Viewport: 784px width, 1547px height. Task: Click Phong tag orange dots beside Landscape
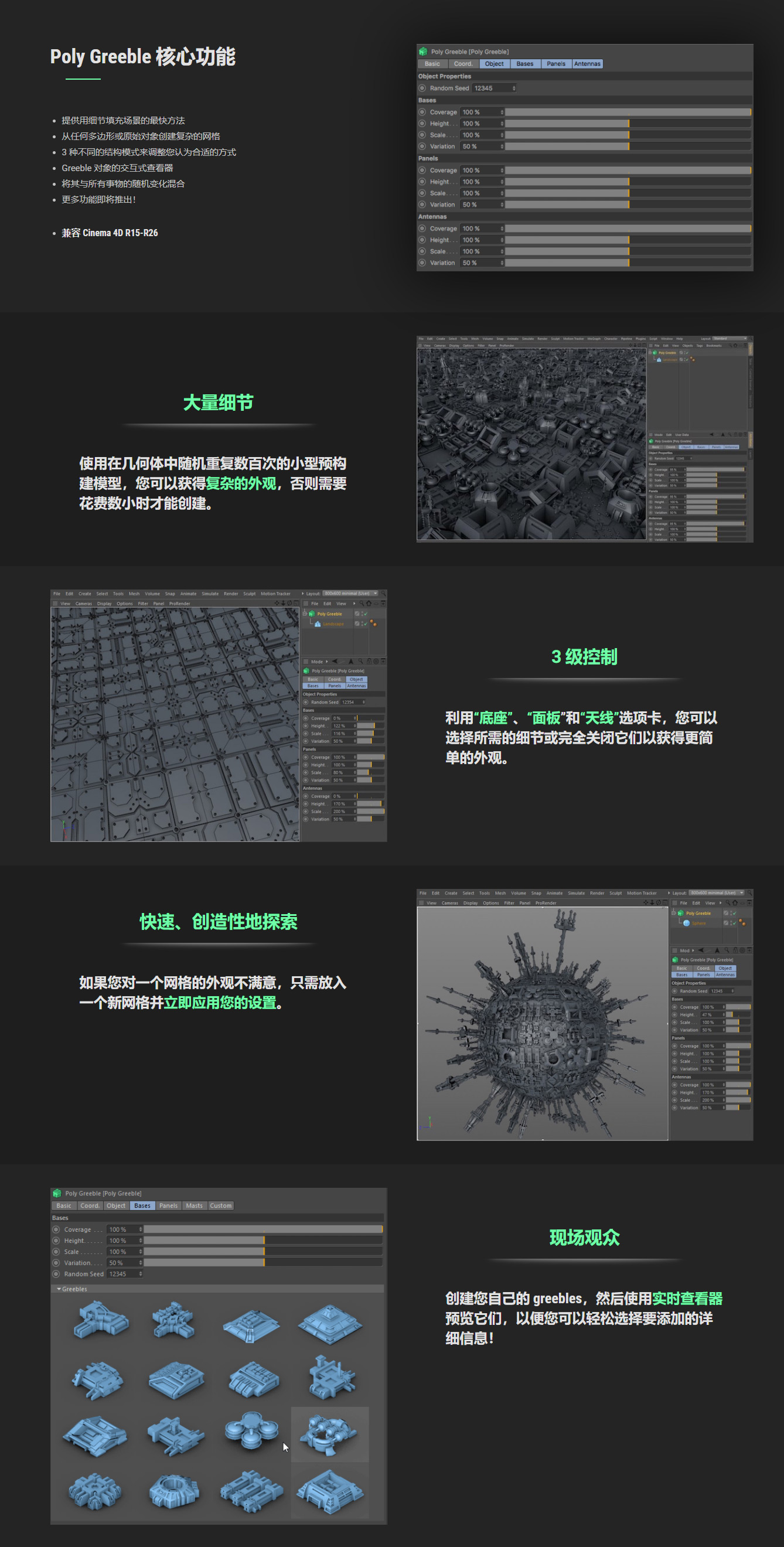373,623
